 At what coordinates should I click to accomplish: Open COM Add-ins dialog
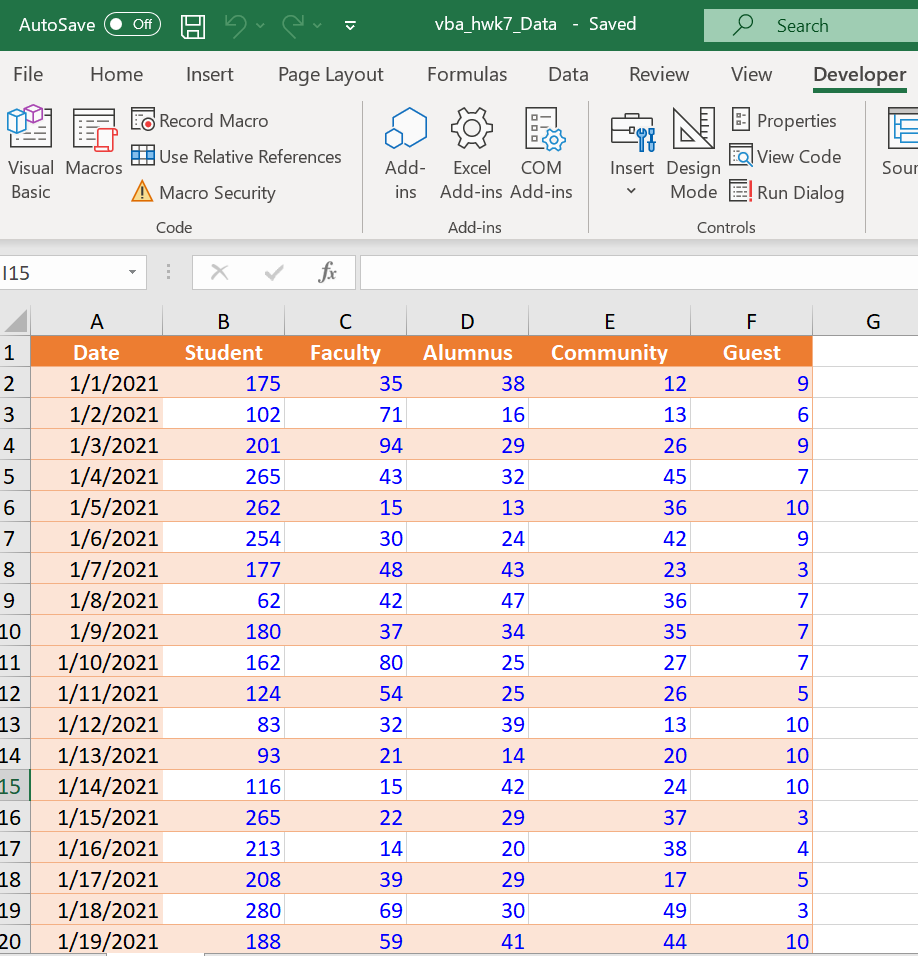[541, 152]
